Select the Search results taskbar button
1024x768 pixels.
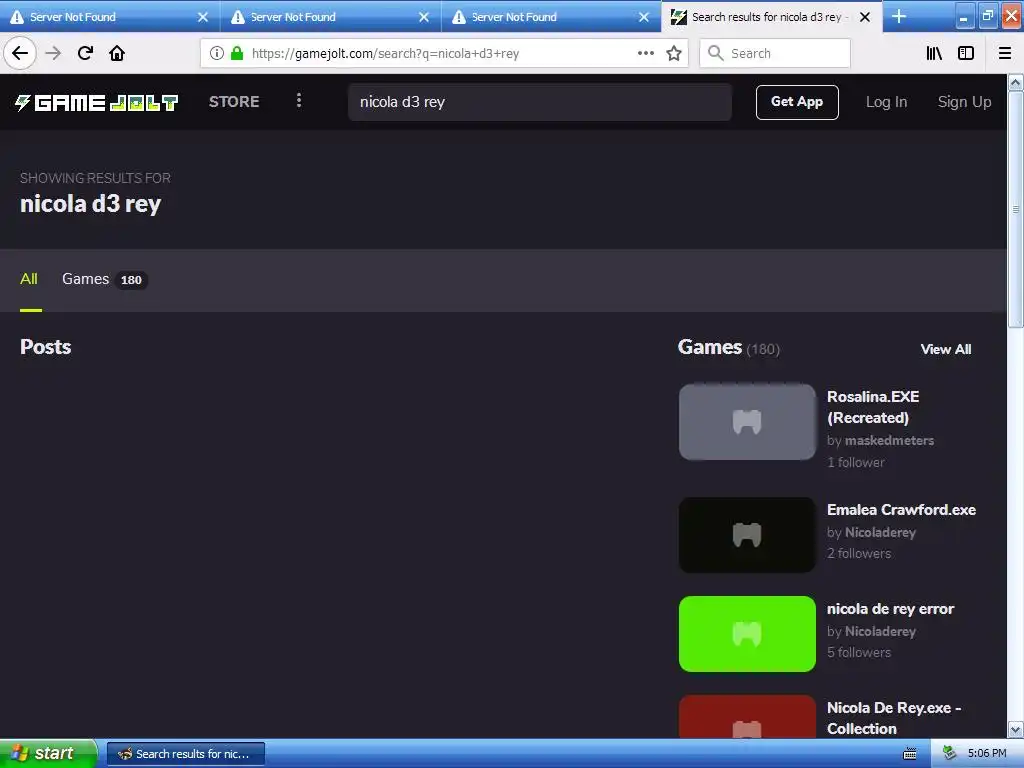(185, 754)
